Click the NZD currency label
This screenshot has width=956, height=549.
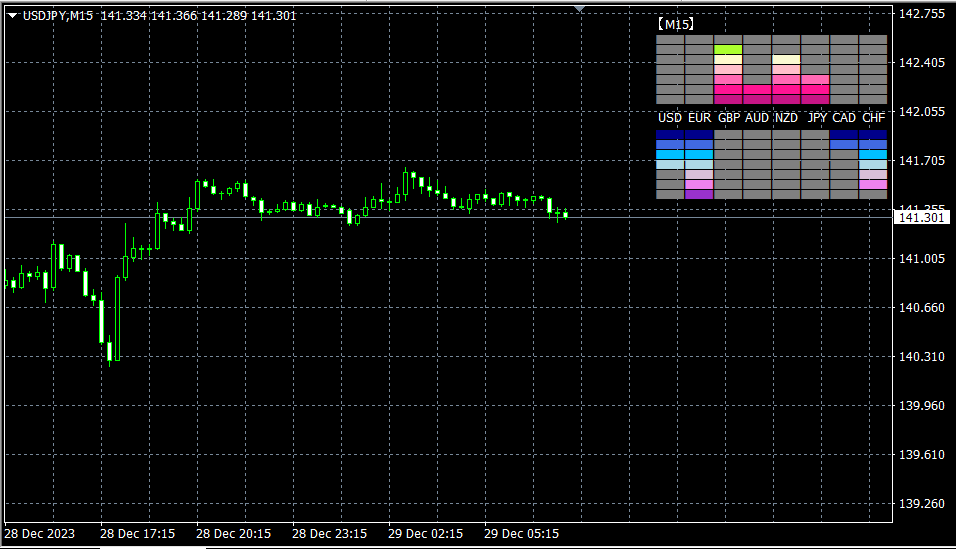click(x=787, y=118)
